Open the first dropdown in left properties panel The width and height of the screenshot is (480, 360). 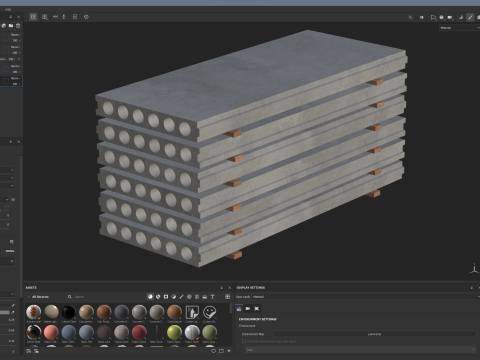pyautogui.click(x=8, y=170)
